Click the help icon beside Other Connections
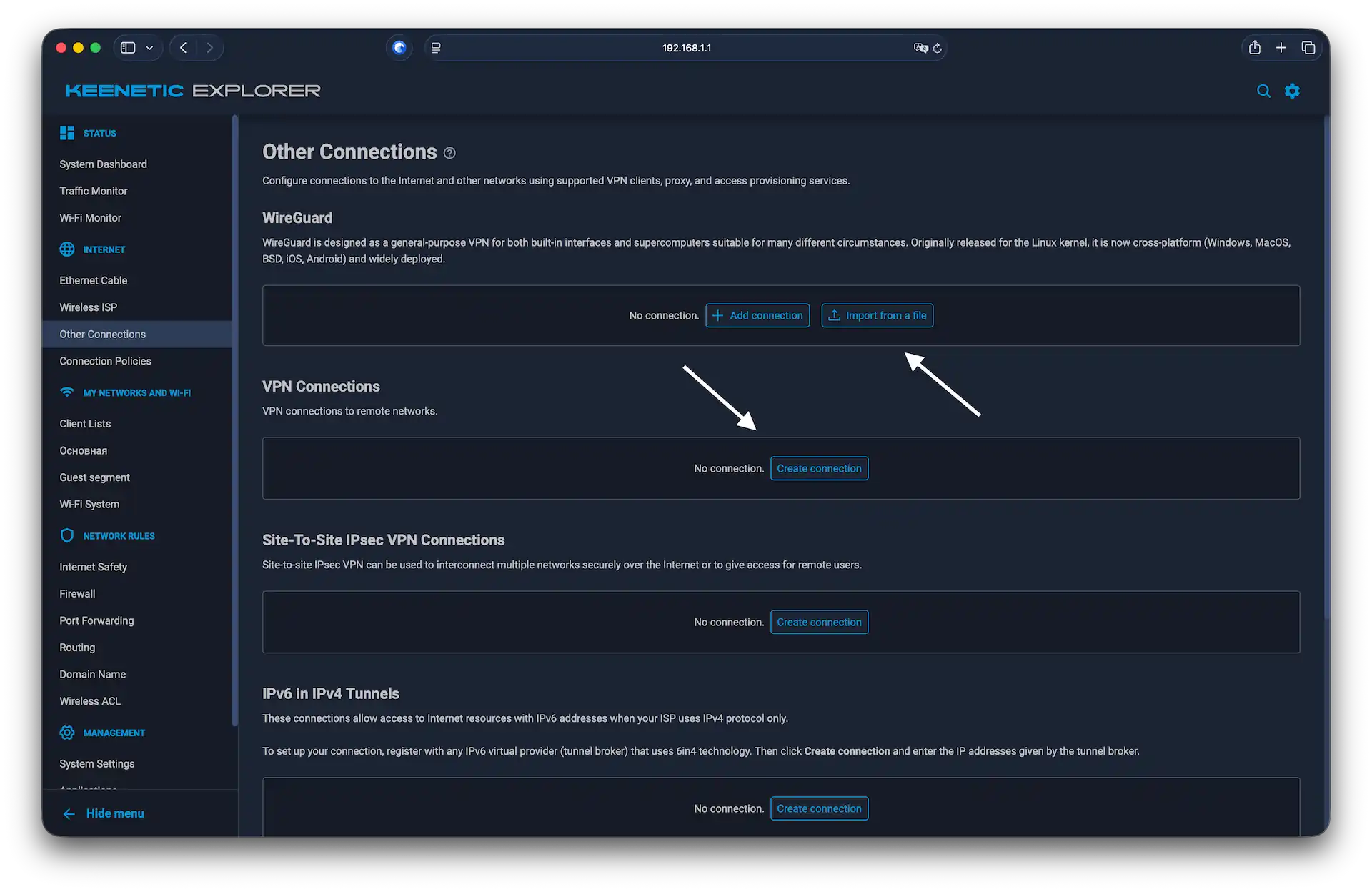 [449, 153]
